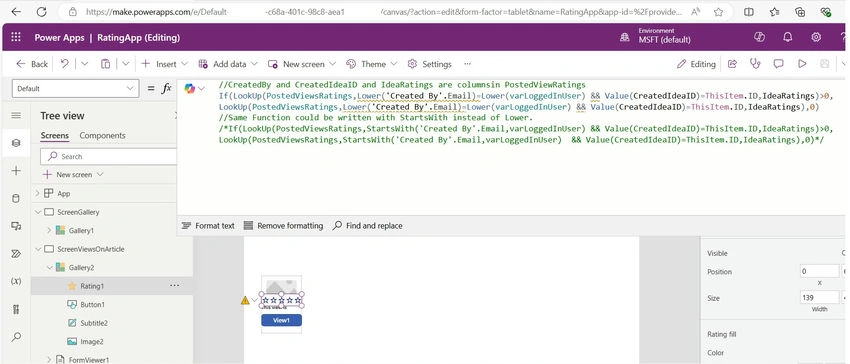Open the Copilot icon in purple header
This screenshot has height=364, width=850.
click(x=759, y=37)
